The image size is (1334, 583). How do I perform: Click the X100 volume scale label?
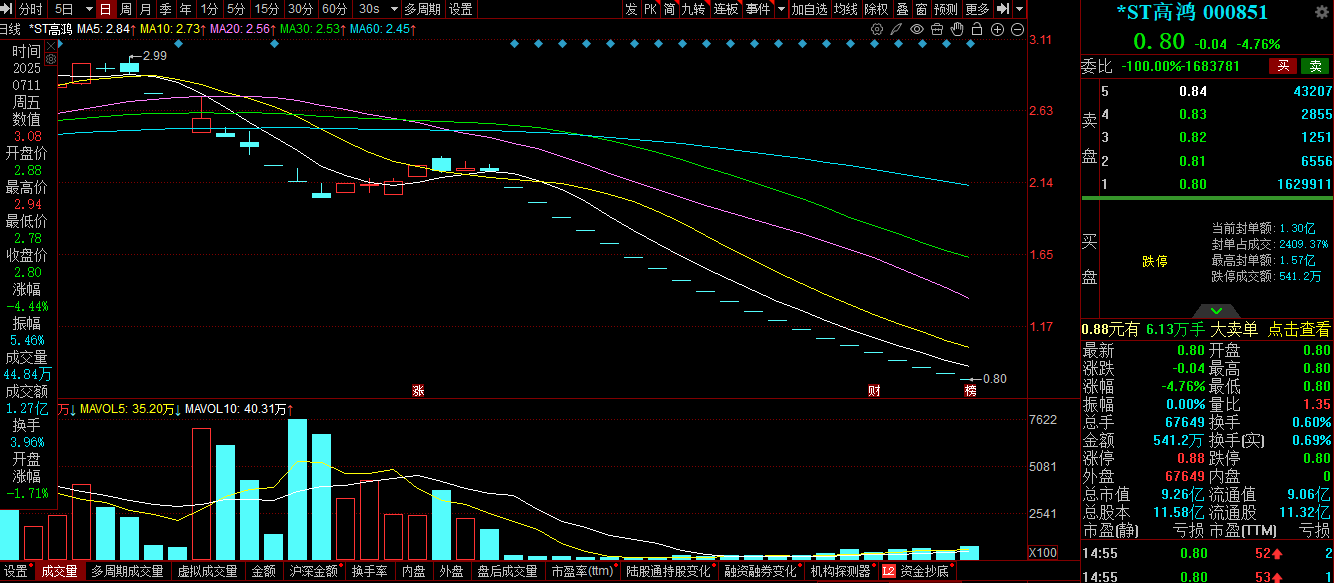(1044, 552)
